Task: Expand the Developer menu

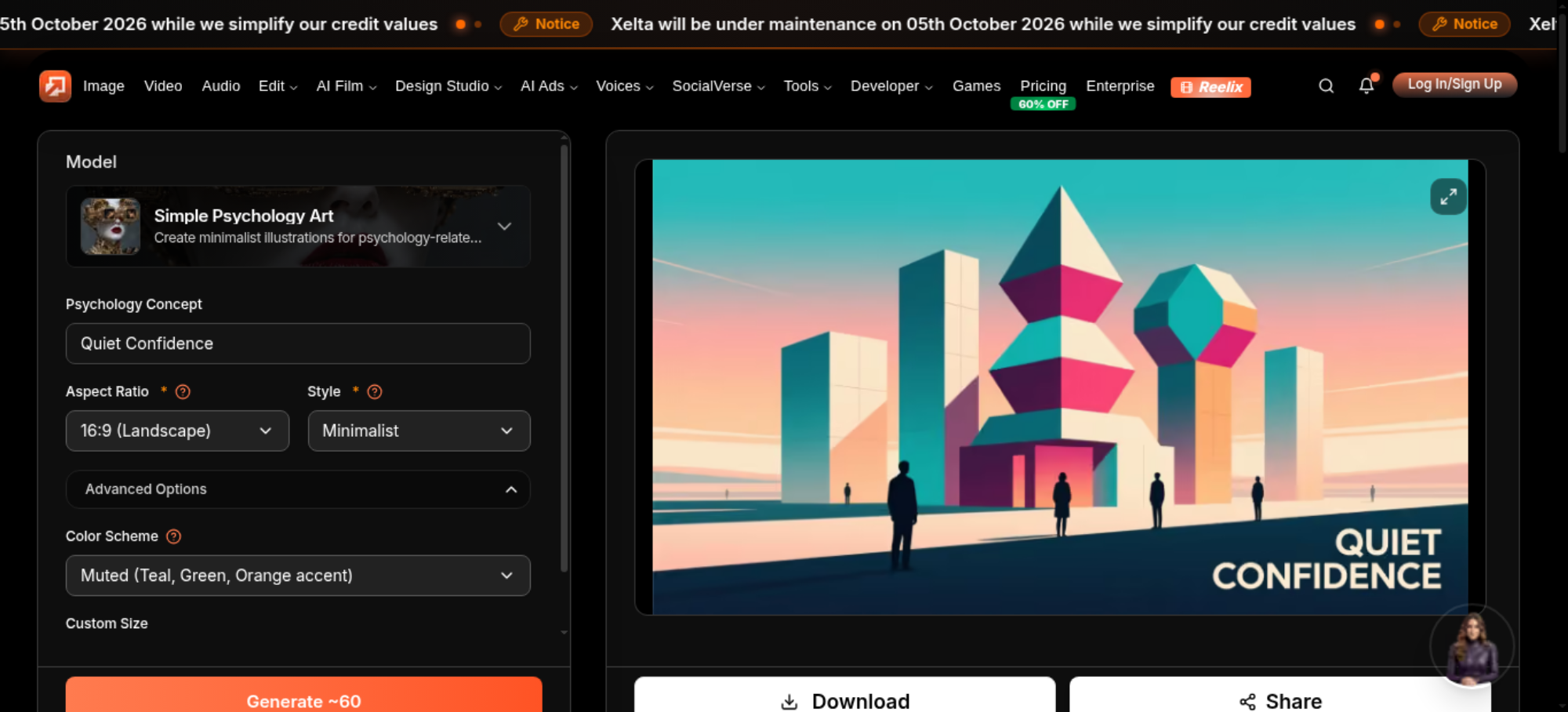Action: 891,86
